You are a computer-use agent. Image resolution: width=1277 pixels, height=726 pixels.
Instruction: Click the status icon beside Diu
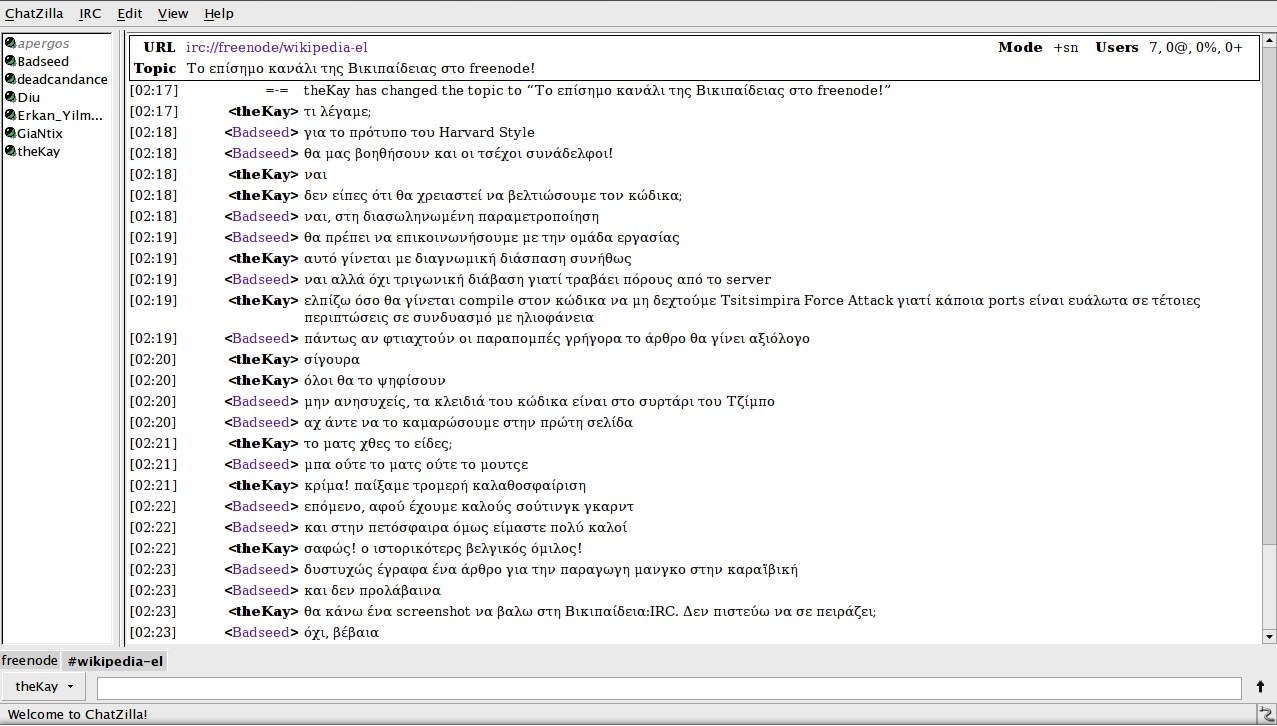coord(9,97)
